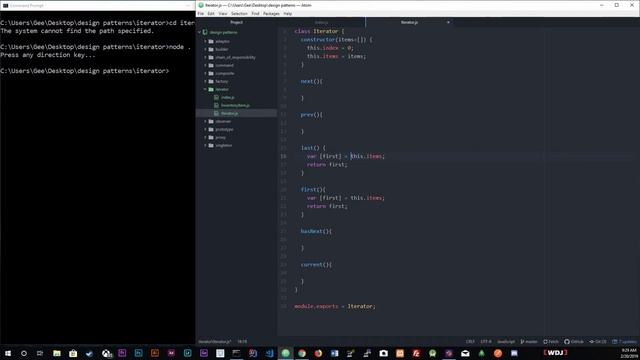Image resolution: width=640 pixels, height=360 pixels.
Task: Click line number 16 in the gutter
Action: [283, 156]
